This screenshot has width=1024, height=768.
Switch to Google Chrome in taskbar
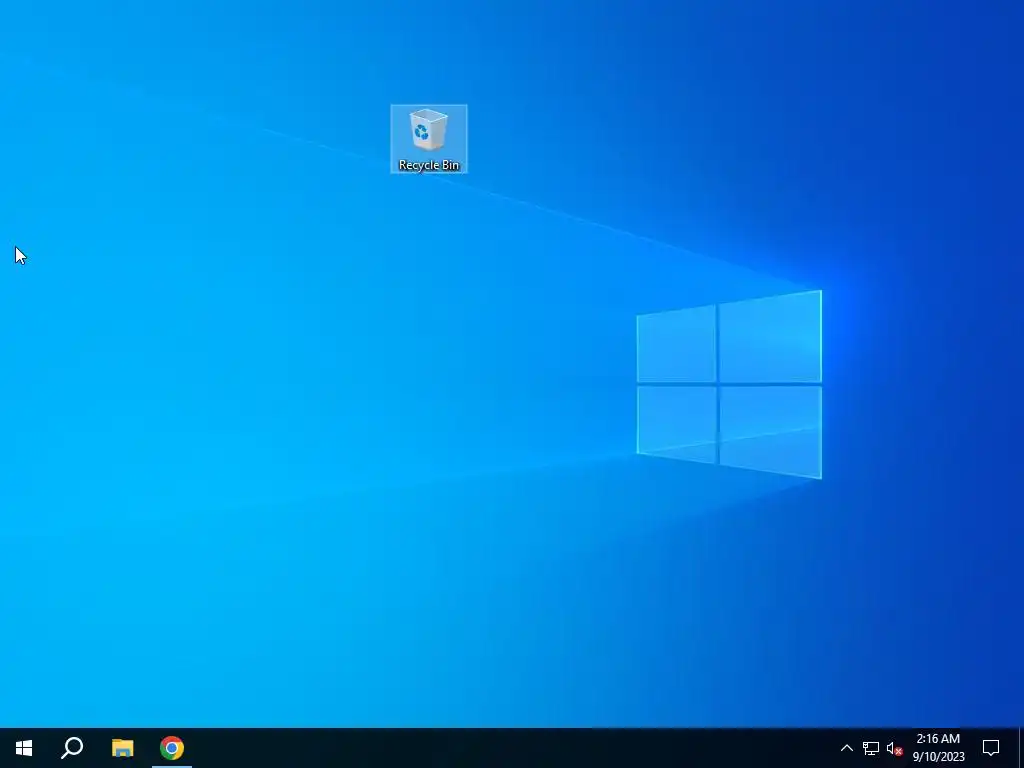(172, 748)
